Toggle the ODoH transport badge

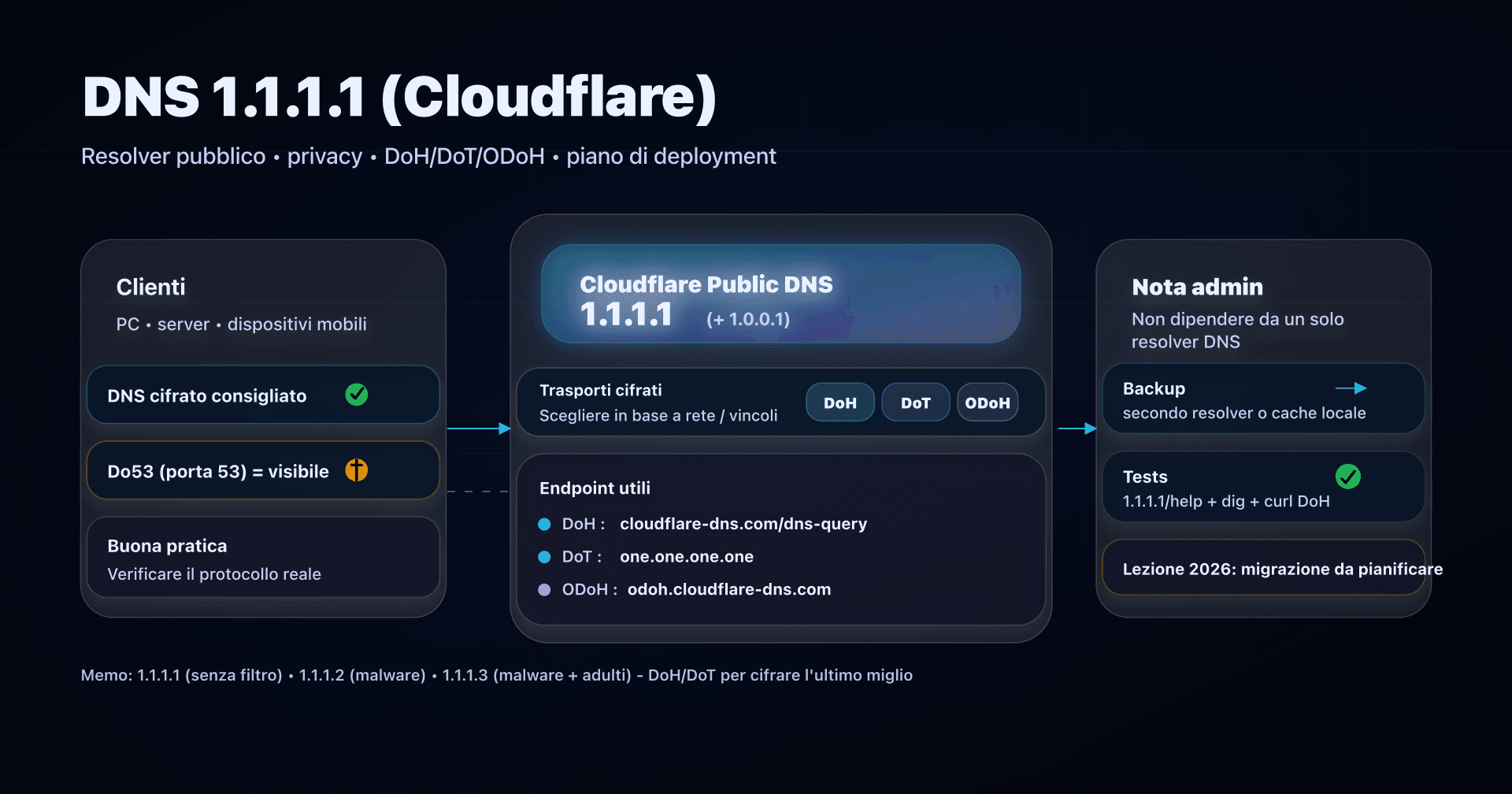(987, 402)
